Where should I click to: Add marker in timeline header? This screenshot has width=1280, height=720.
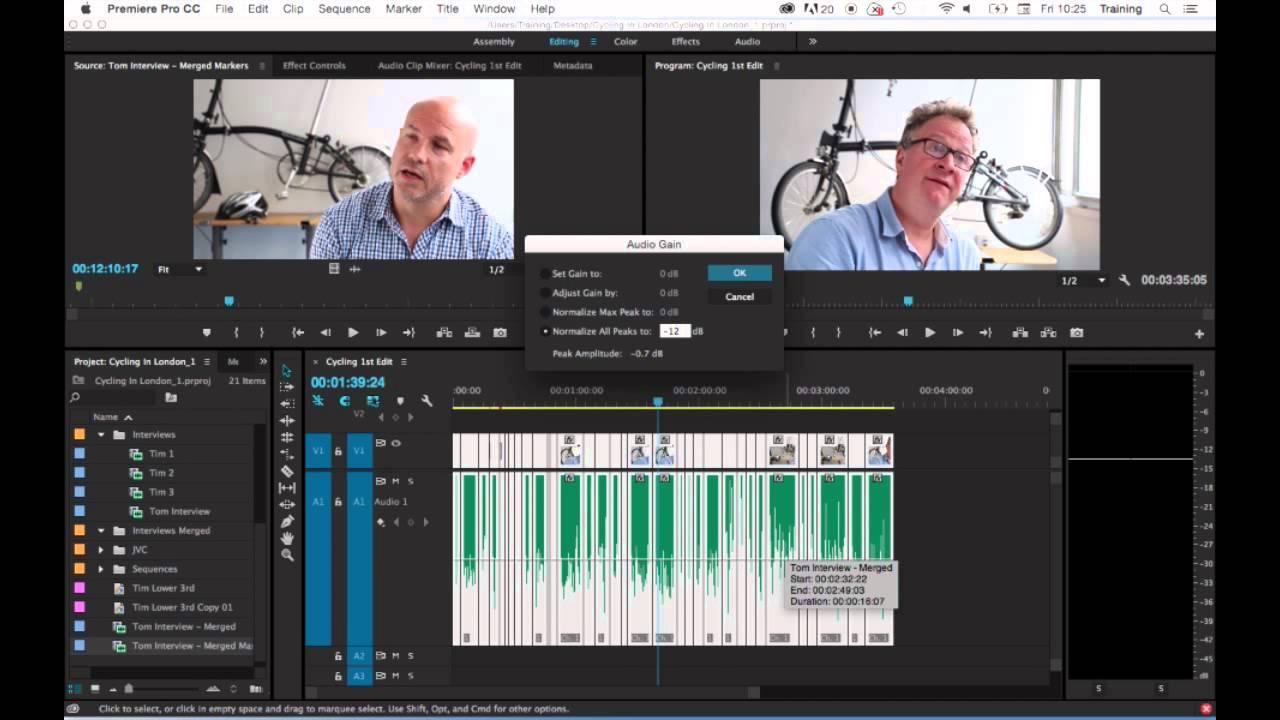tap(399, 401)
